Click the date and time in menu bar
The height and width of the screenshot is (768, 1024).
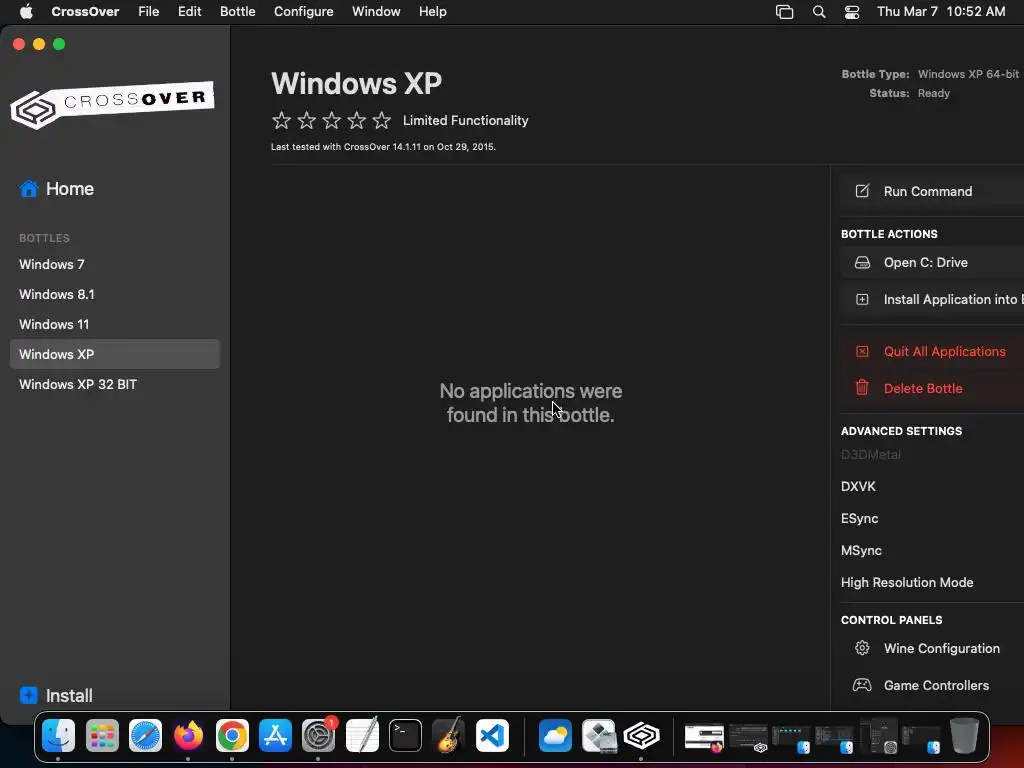click(x=941, y=11)
